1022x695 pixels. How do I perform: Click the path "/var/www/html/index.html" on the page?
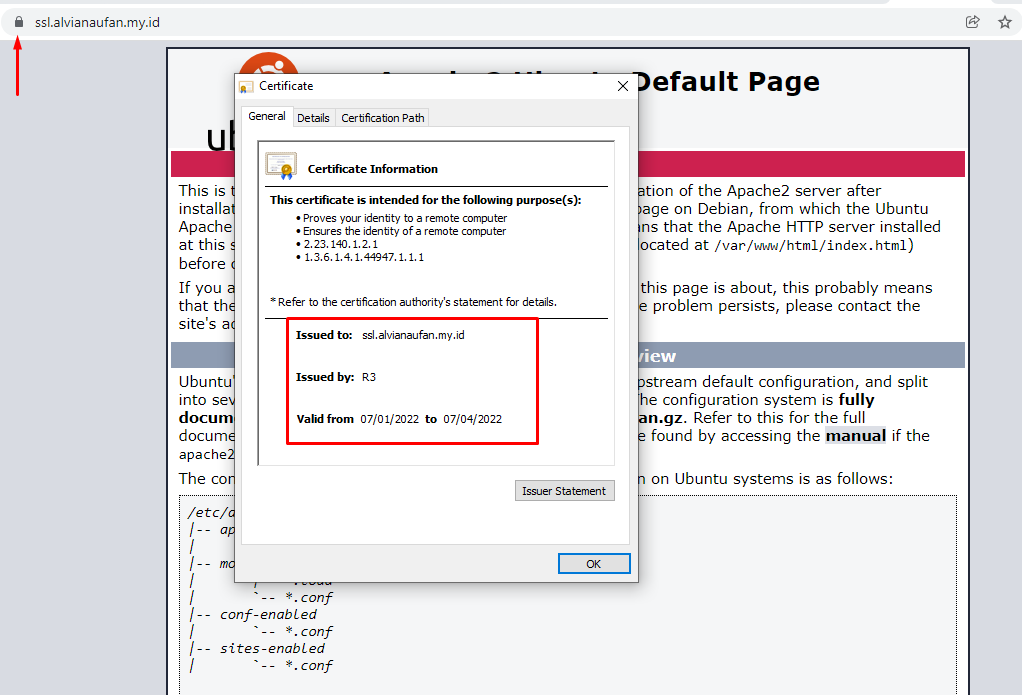click(x=811, y=246)
